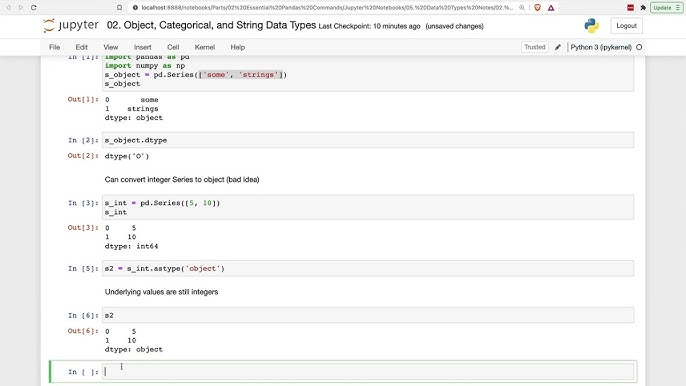Click the Logout button

click(x=626, y=26)
